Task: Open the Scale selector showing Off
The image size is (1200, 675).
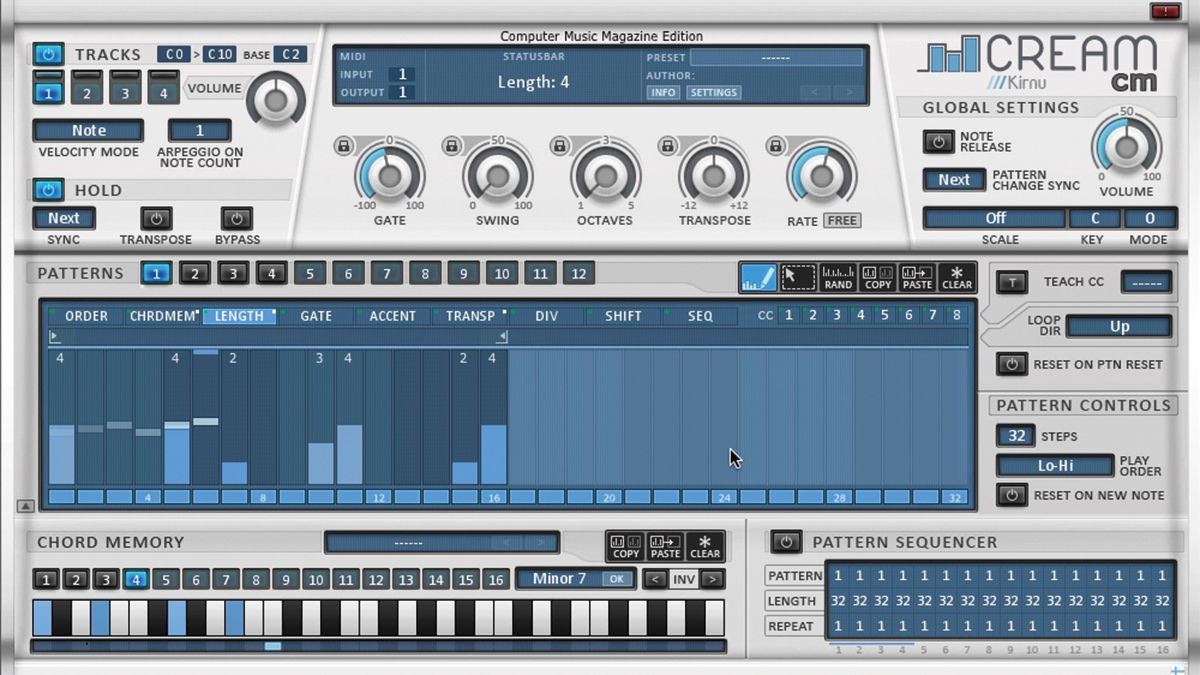Action: coord(993,218)
